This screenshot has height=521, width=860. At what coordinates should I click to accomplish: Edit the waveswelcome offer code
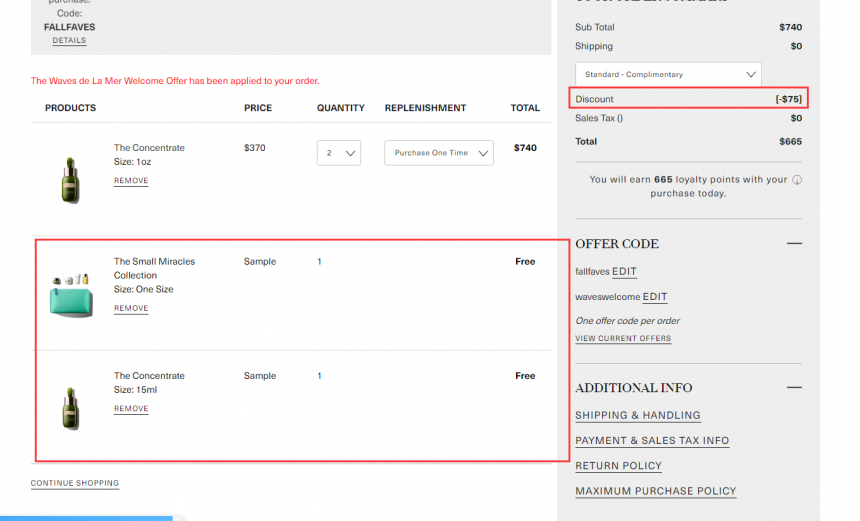(655, 297)
